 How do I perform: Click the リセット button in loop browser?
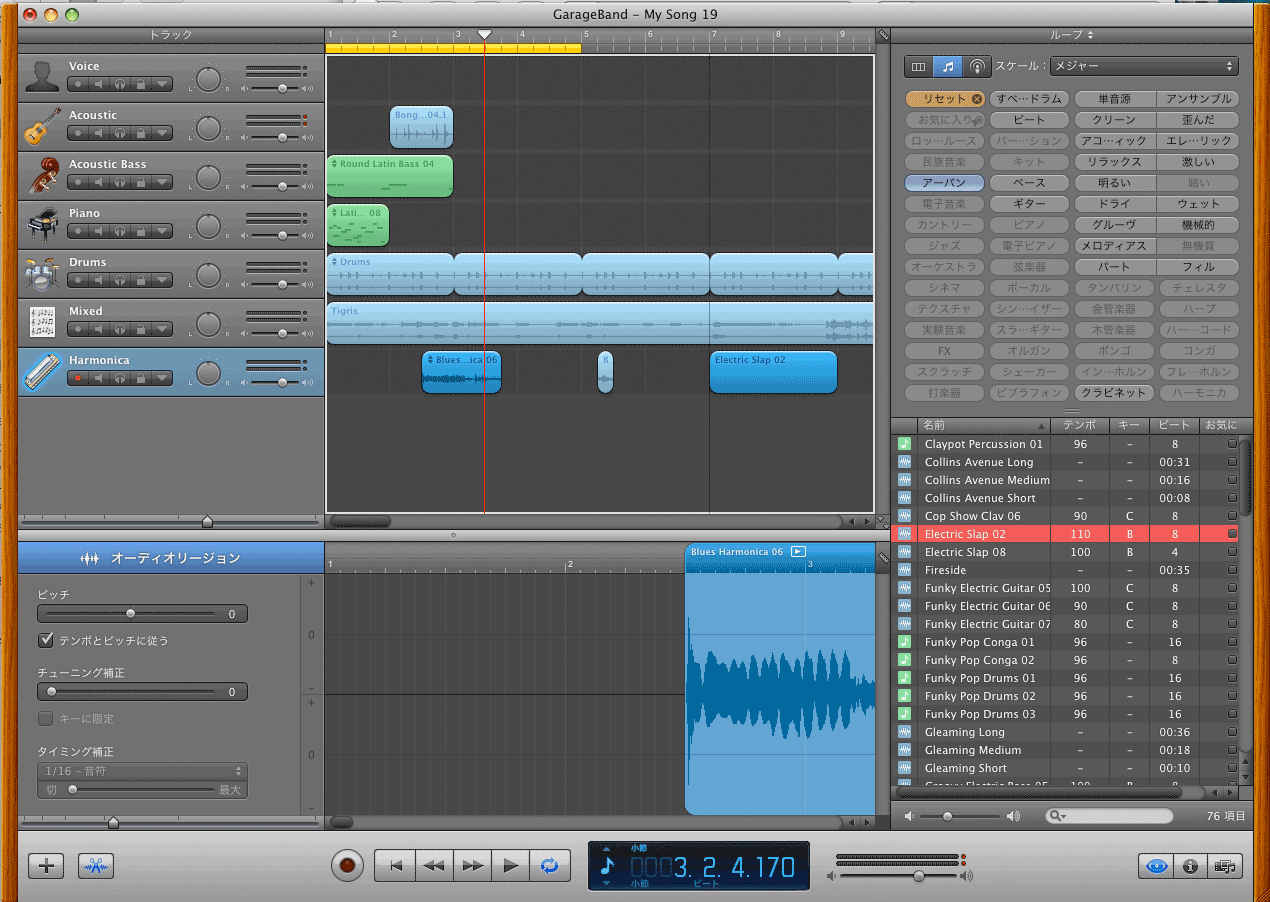coord(944,99)
